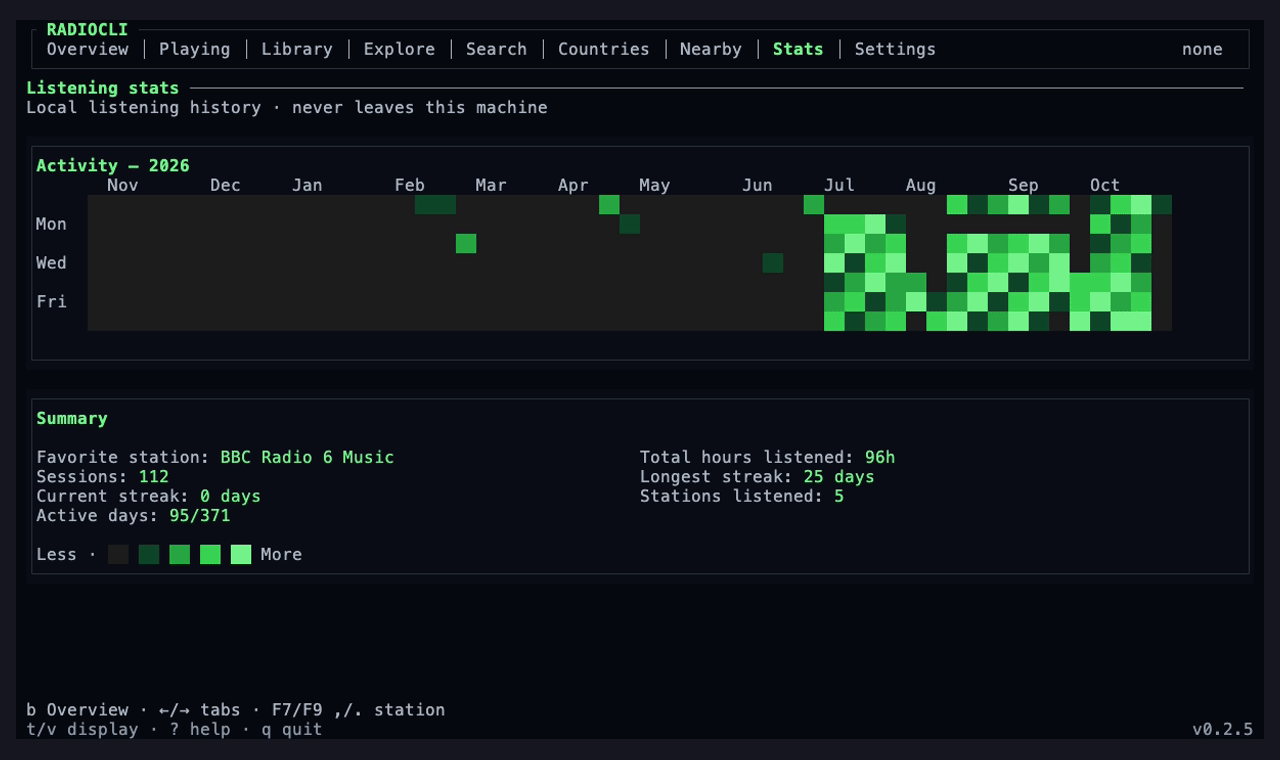The height and width of the screenshot is (760, 1280).
Task: Click 'Local listening history' subtitle text
Action: (144, 107)
